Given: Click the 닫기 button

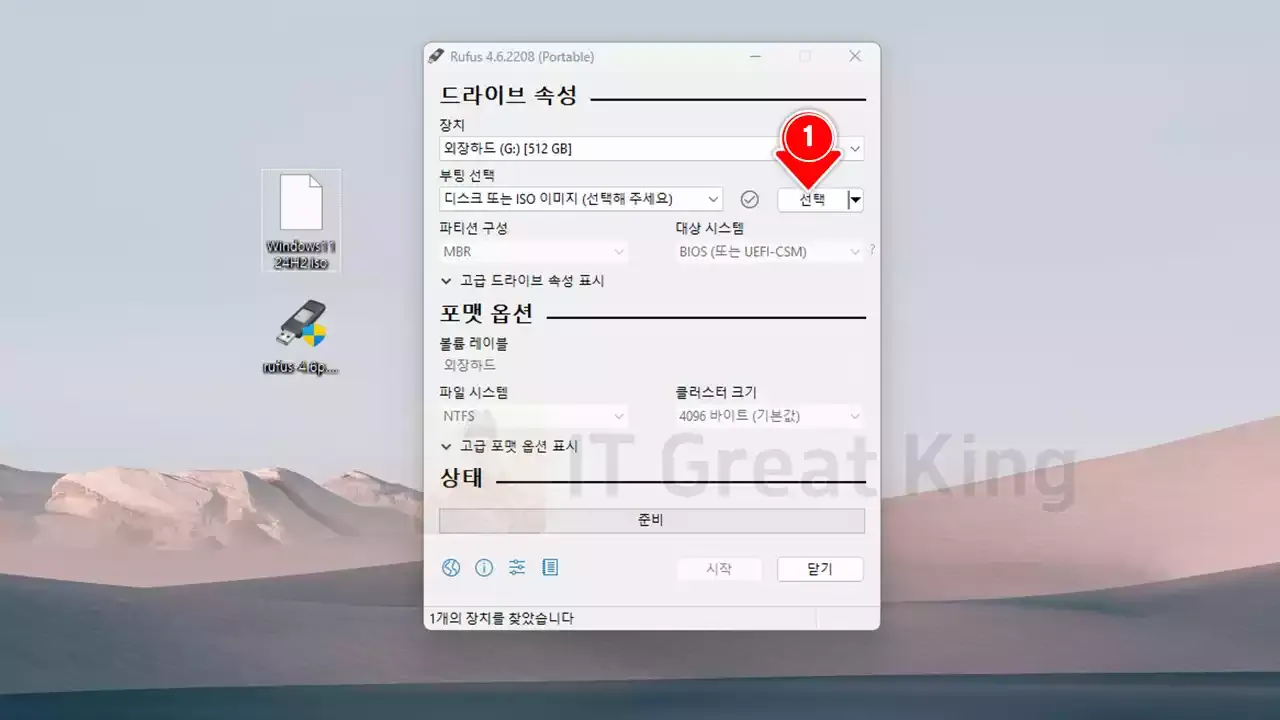Looking at the screenshot, I should pos(820,569).
